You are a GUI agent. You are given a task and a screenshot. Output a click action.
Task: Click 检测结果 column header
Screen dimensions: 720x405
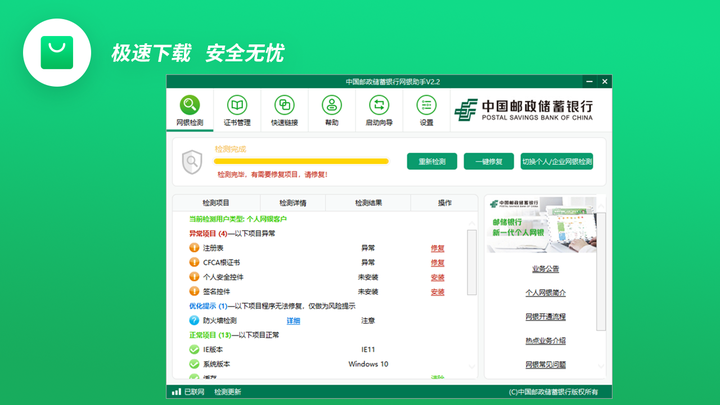pos(368,202)
